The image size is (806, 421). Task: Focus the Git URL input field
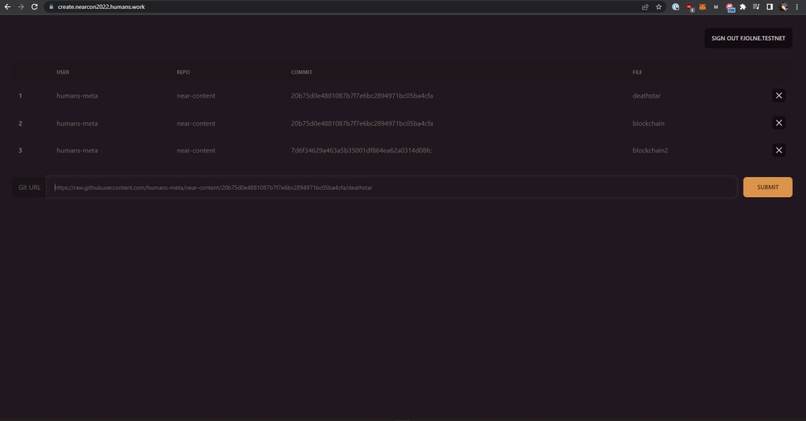(392, 187)
